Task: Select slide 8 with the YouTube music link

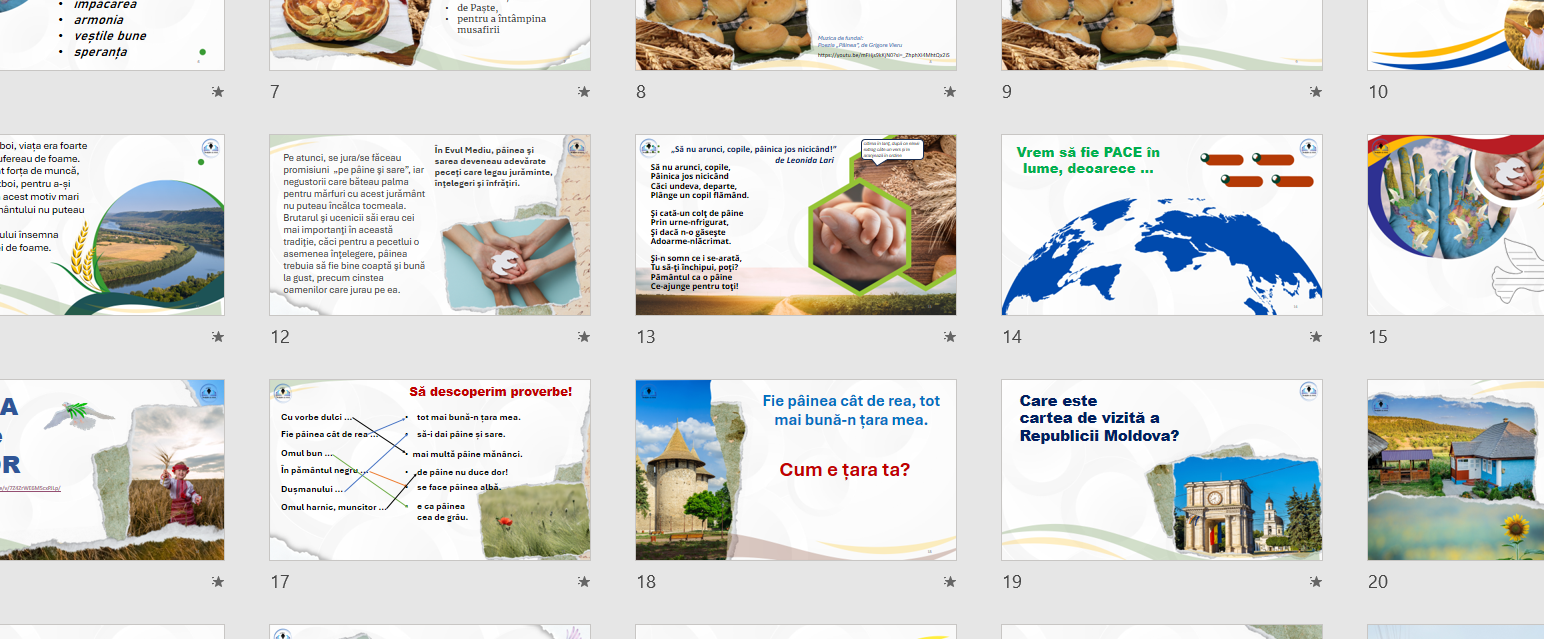Action: click(x=795, y=35)
